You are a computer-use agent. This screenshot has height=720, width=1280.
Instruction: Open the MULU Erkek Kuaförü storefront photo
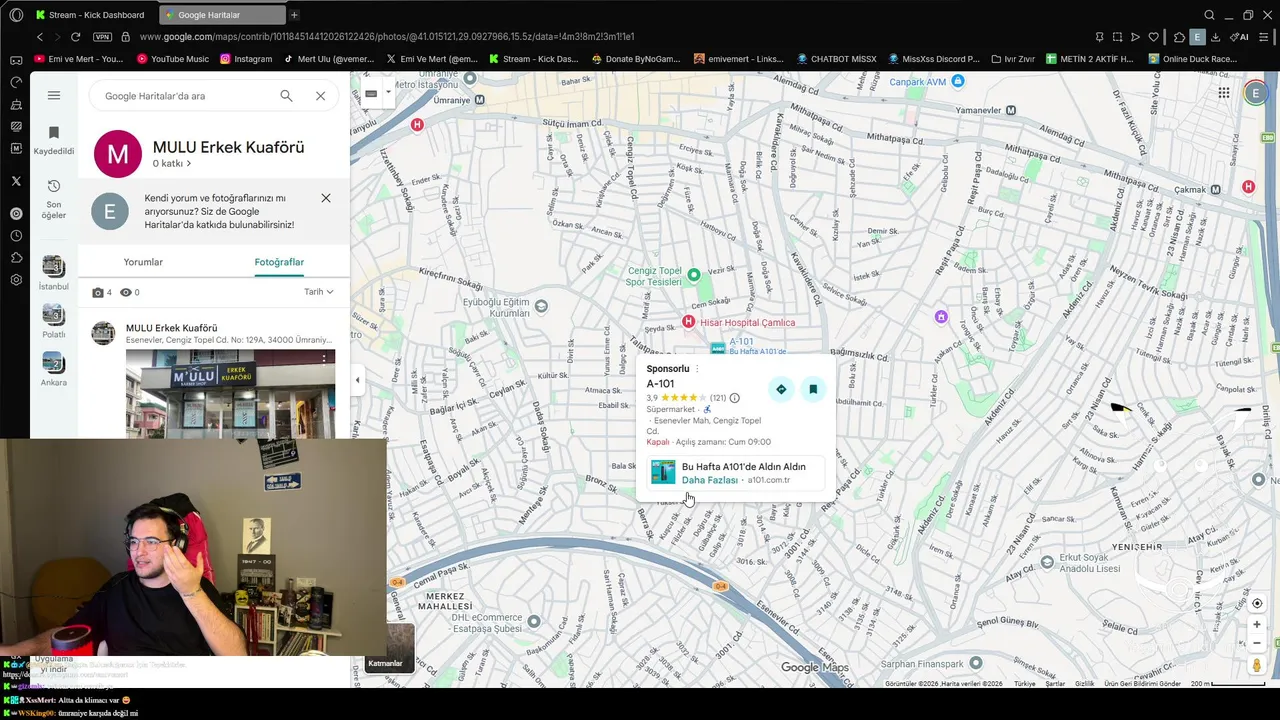(x=230, y=394)
